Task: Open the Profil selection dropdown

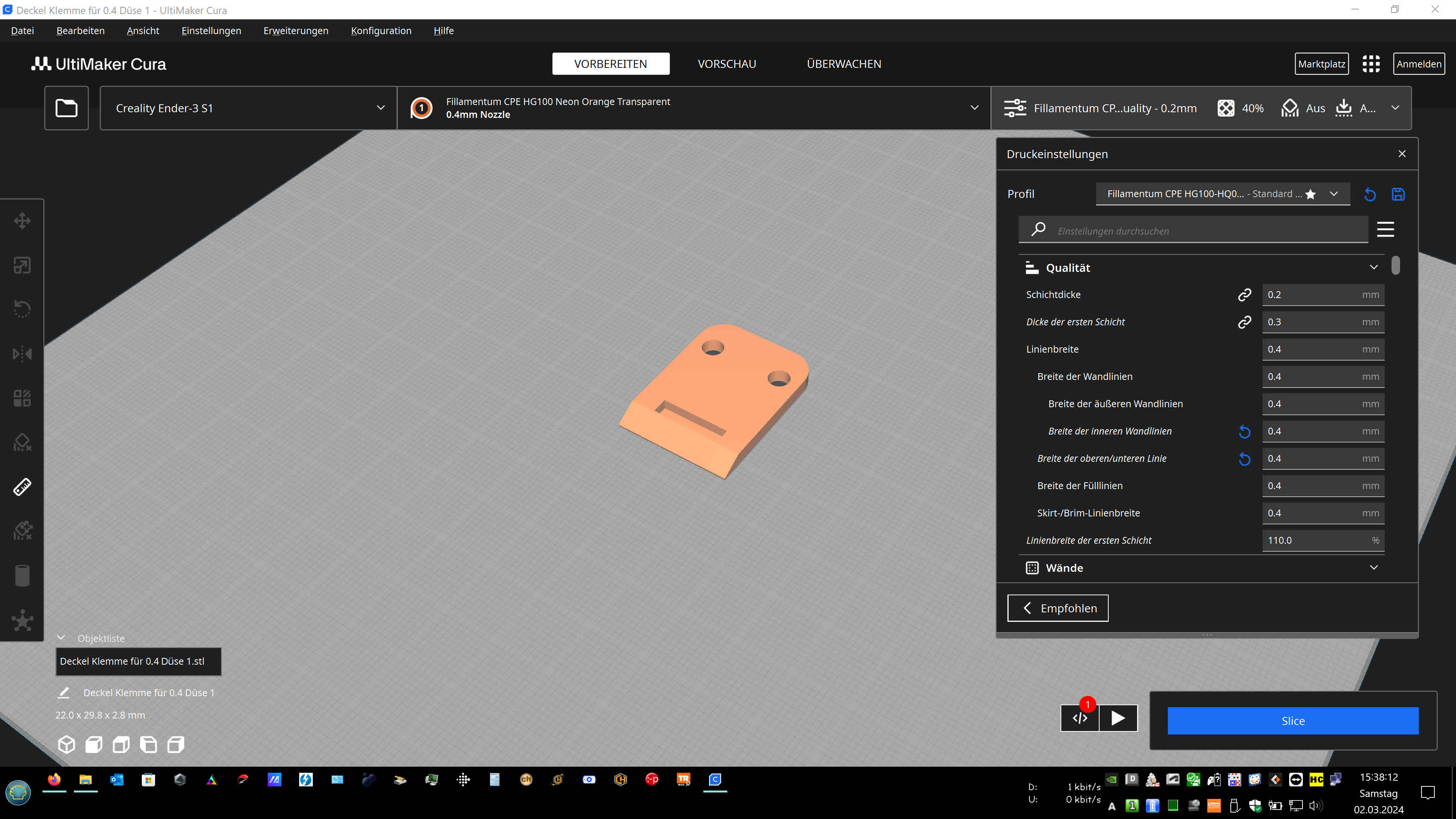Action: (1223, 194)
